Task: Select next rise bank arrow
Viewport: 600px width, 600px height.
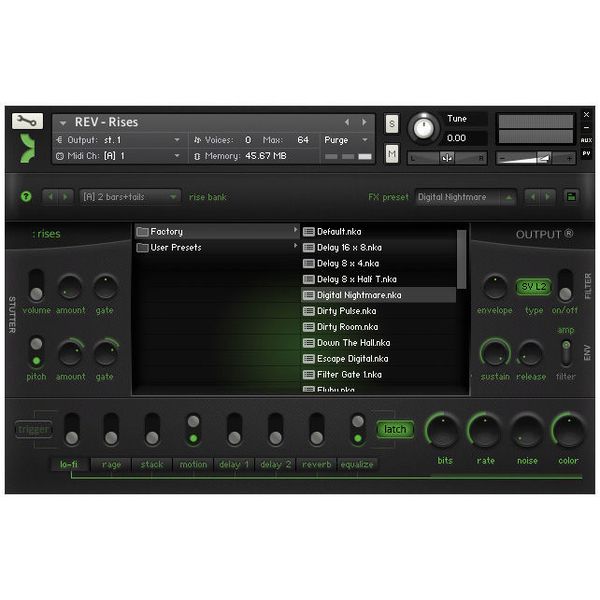Action: [65, 197]
